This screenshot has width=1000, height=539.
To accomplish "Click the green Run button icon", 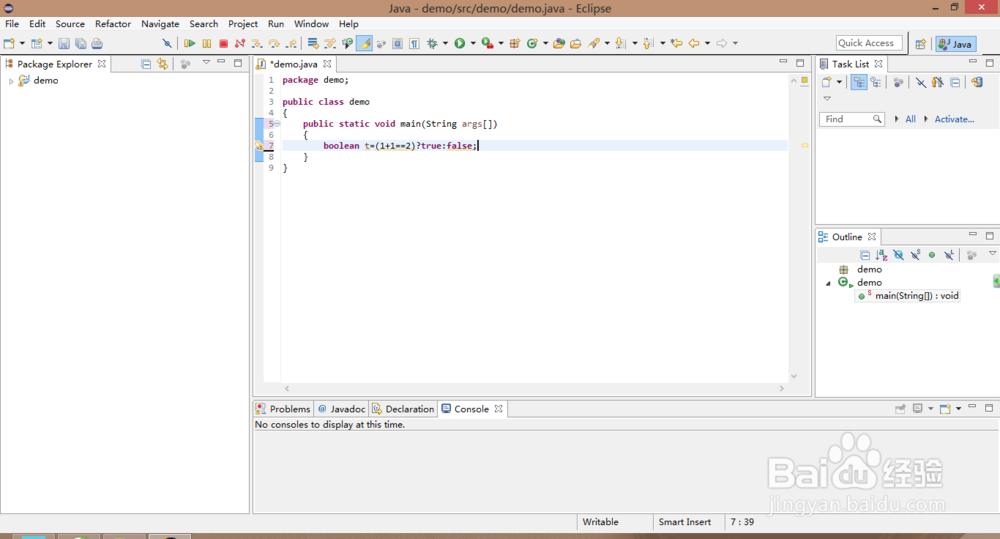I will pyautogui.click(x=459, y=43).
